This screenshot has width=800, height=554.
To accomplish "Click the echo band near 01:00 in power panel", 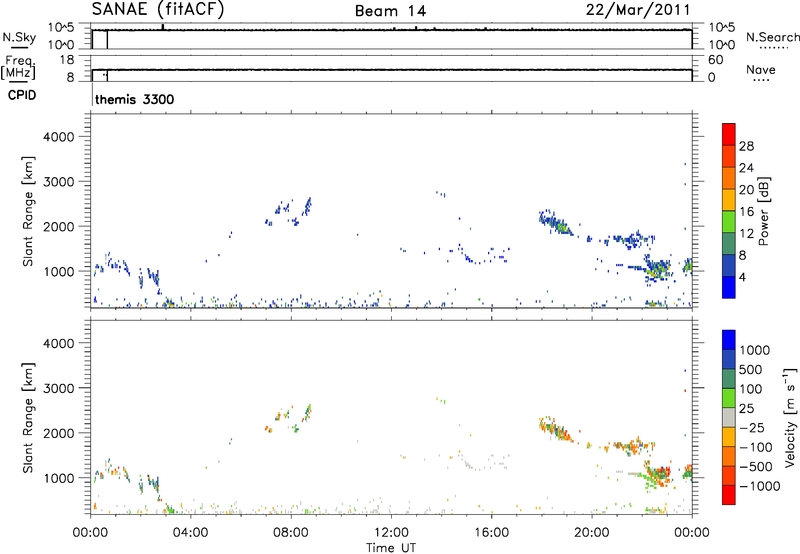I will click(111, 265).
